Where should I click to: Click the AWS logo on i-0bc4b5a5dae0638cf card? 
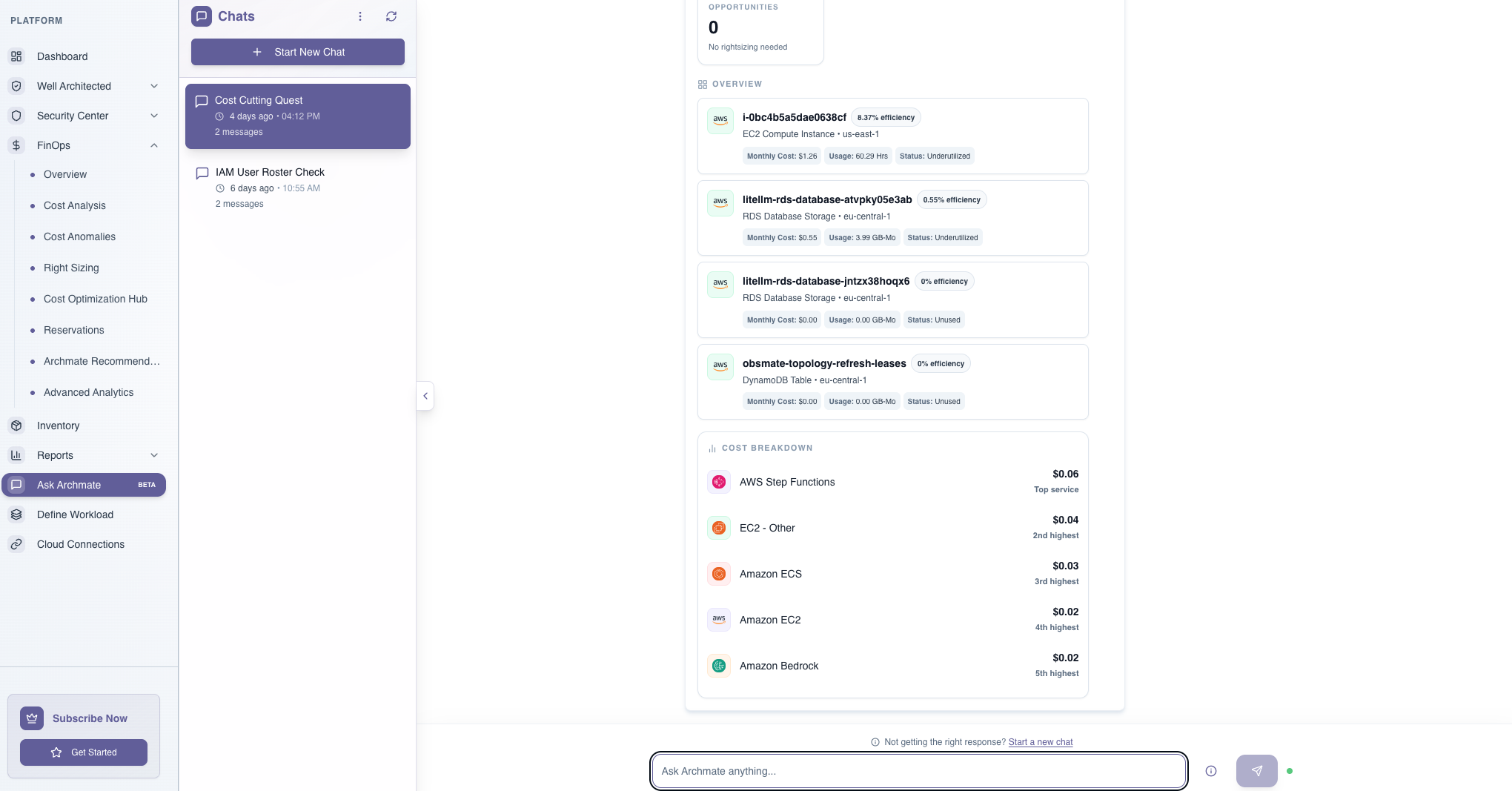point(720,120)
